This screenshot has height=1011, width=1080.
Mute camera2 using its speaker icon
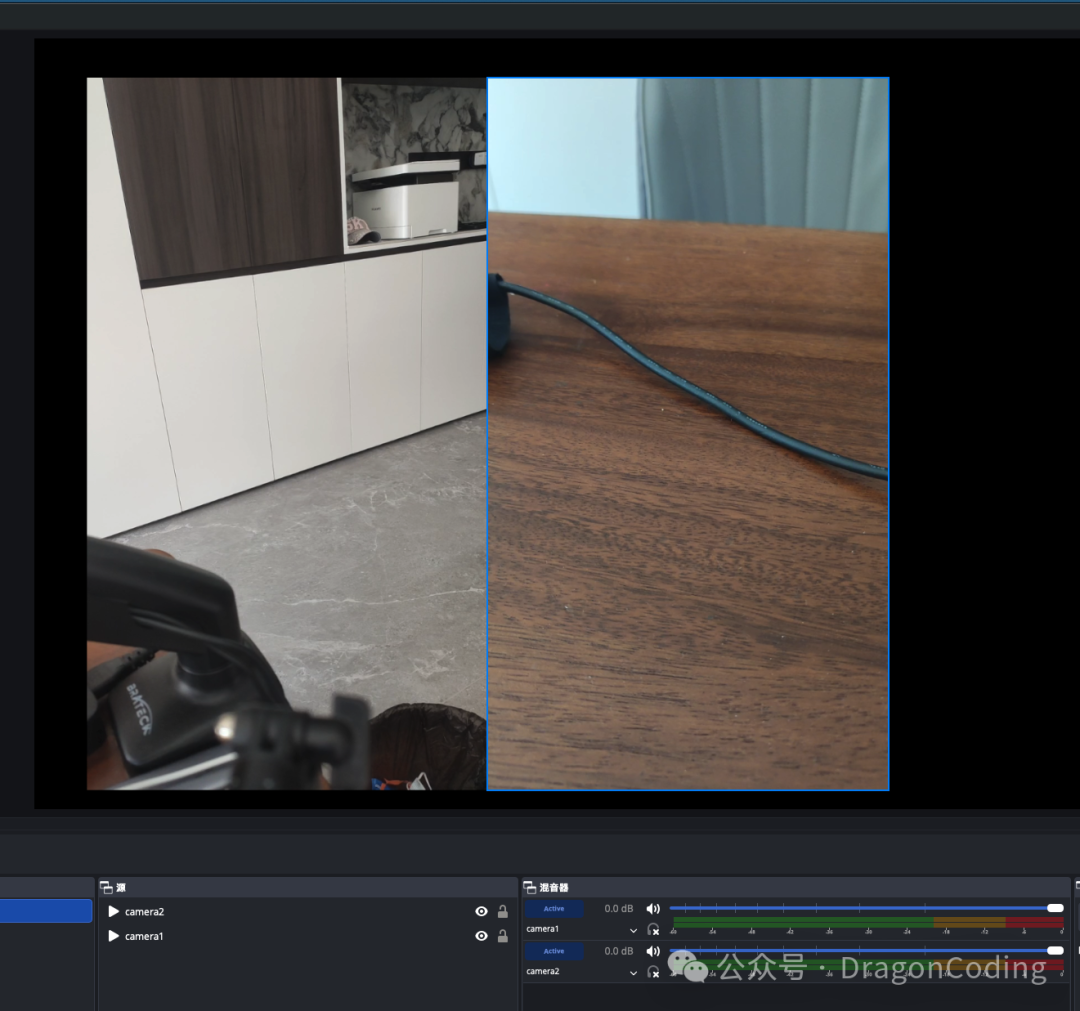[653, 951]
